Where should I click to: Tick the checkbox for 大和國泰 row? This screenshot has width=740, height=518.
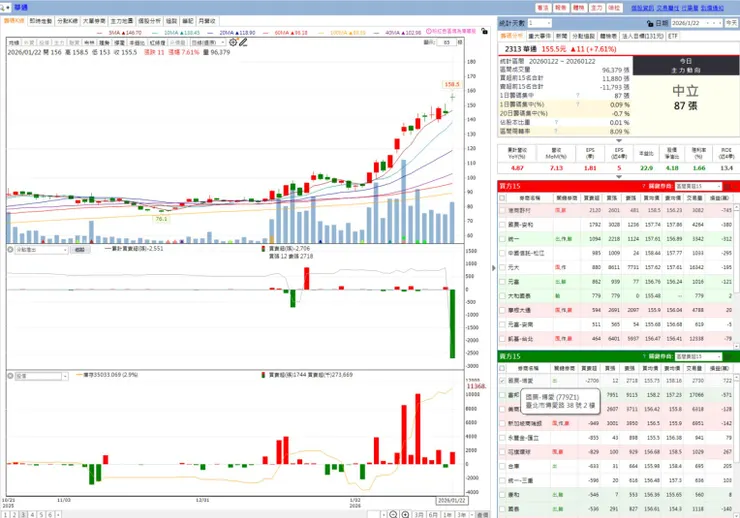[502, 296]
